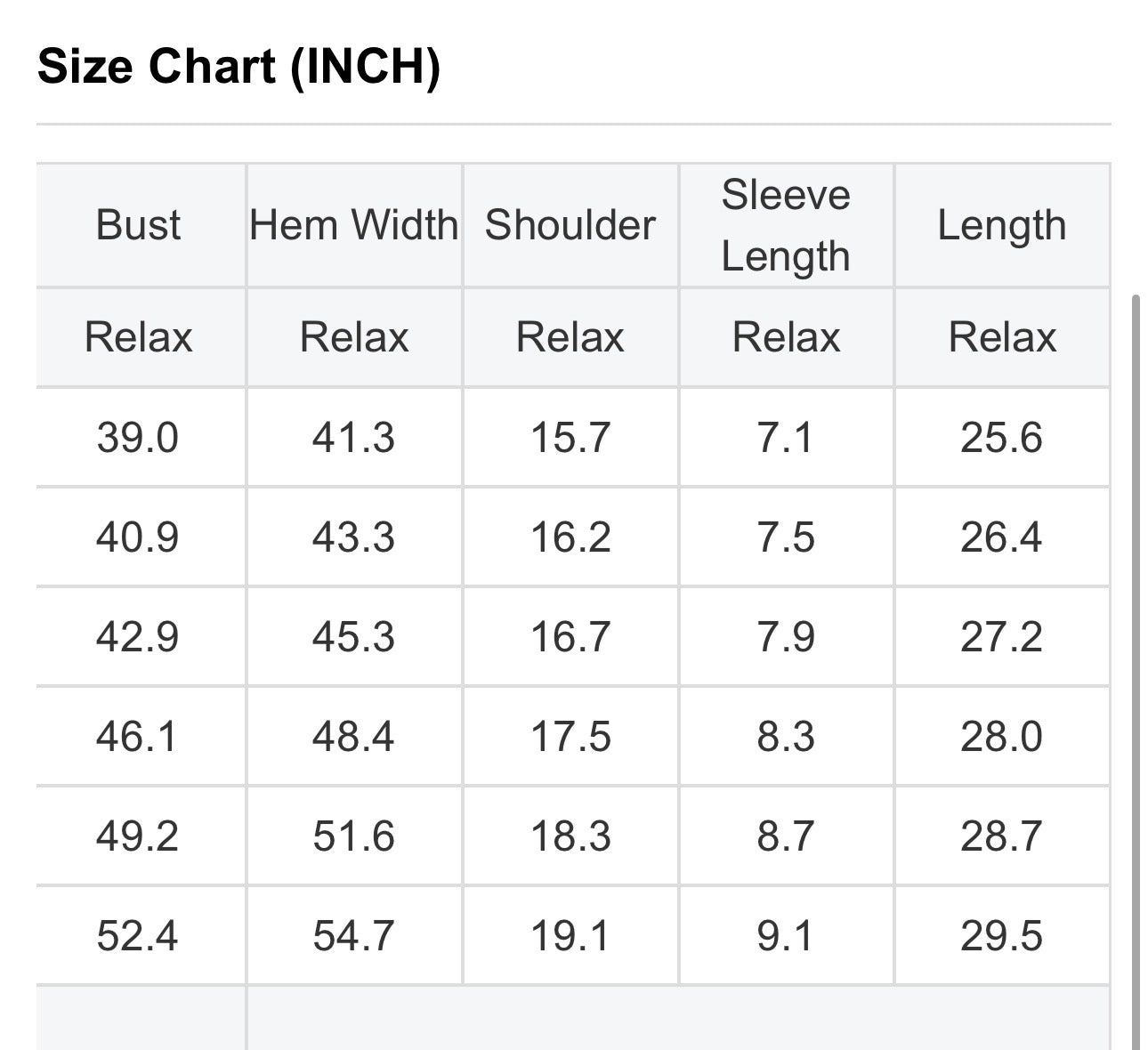
Task: Click the Bust column header
Action: coord(138,225)
